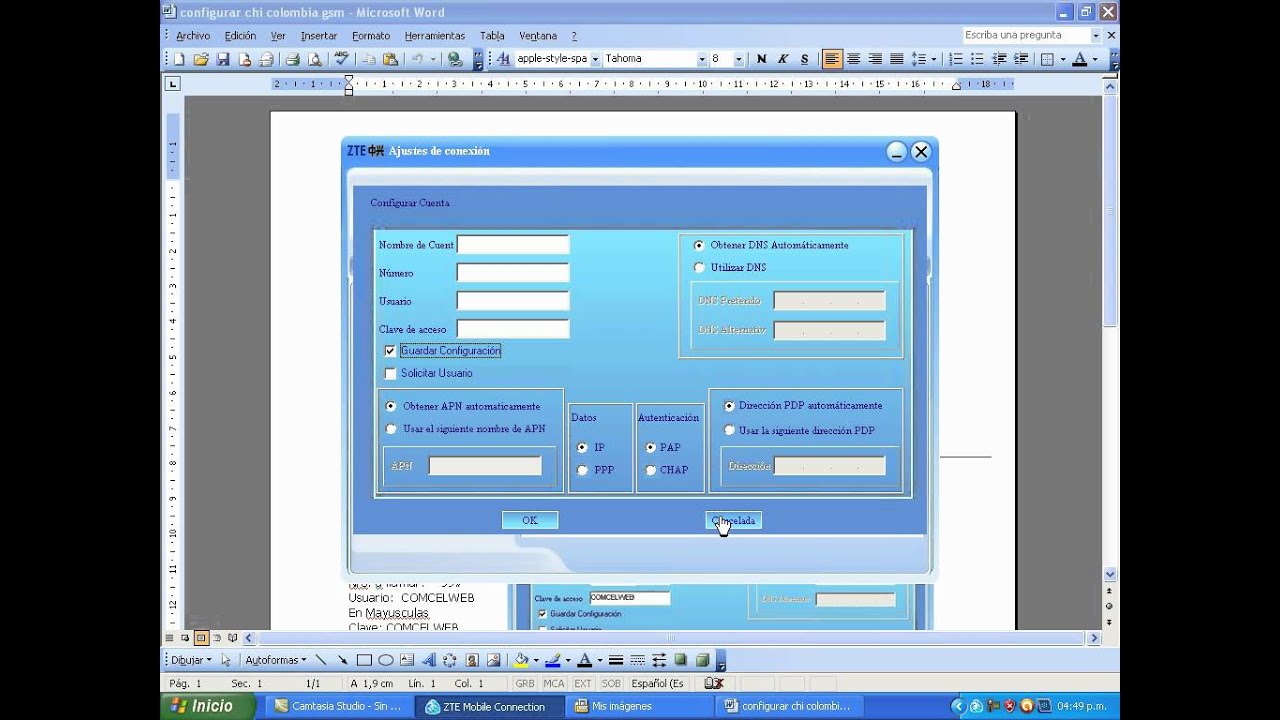Screen dimensions: 1280x720
Task: Click the Paste clipboard icon
Action: point(390,59)
